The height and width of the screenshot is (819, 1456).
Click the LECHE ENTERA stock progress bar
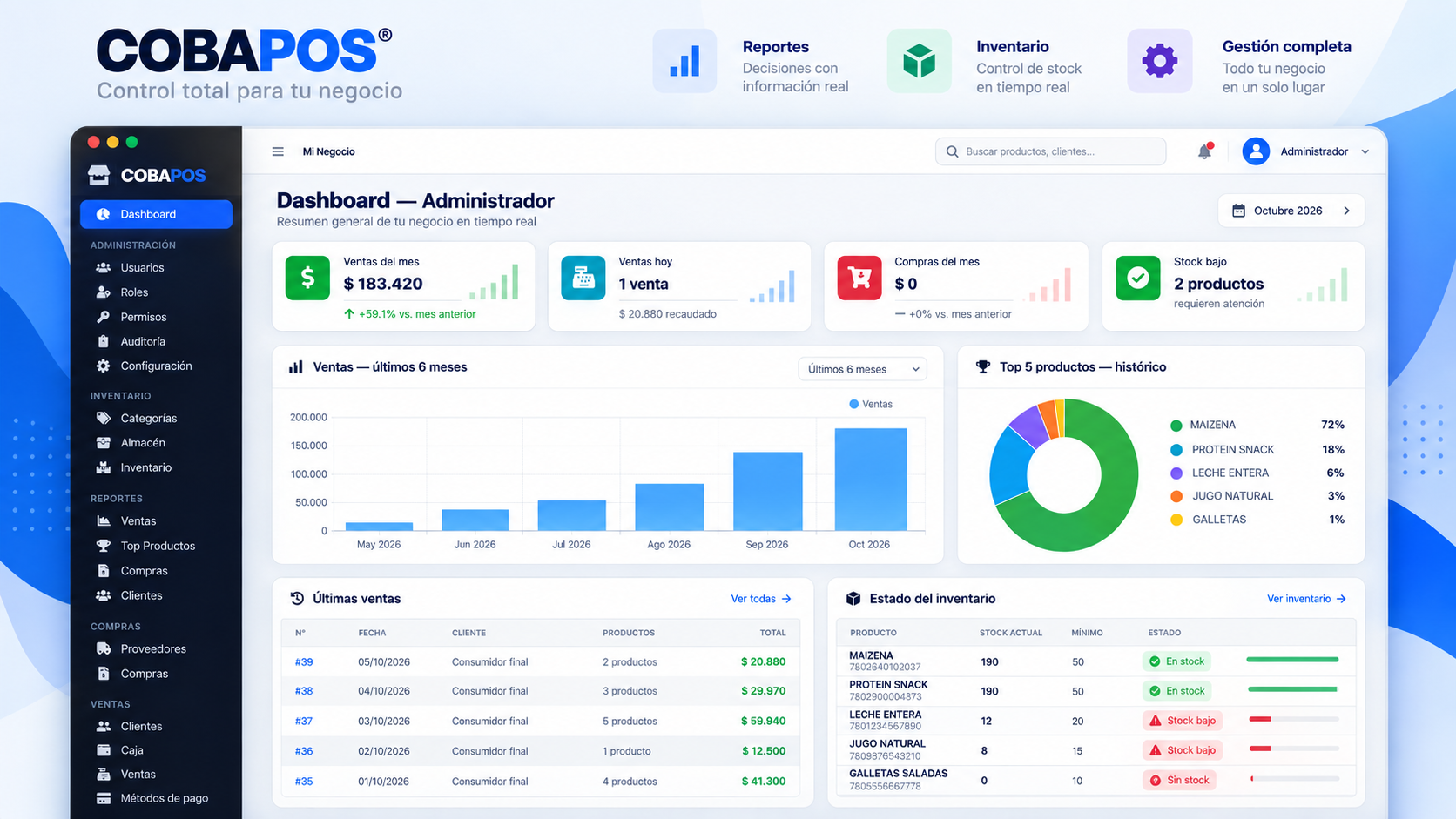(1293, 719)
